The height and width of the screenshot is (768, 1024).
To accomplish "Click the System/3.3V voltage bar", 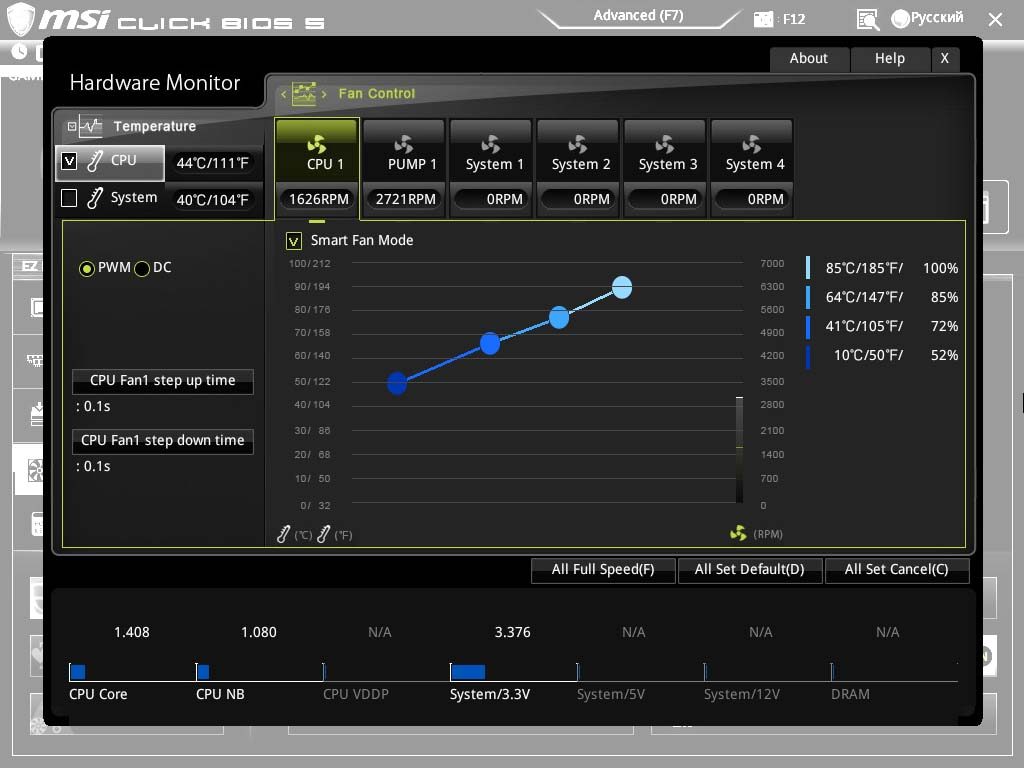I will coord(468,672).
